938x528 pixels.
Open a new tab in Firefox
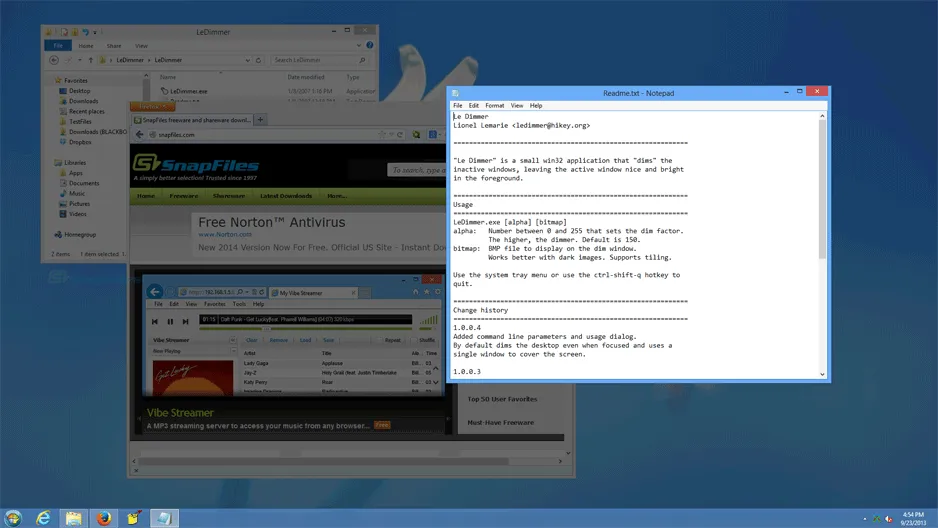pos(261,120)
